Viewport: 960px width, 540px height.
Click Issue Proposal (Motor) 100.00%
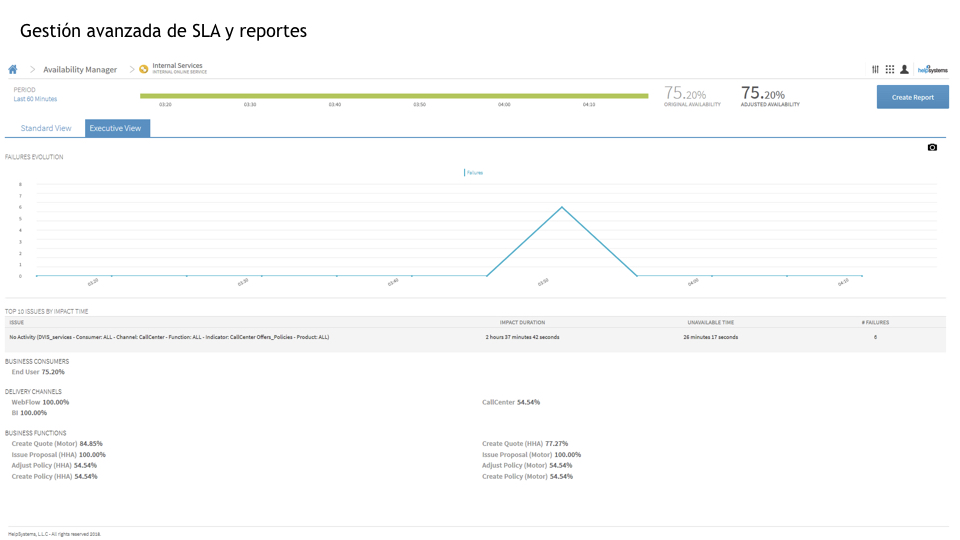click(x=531, y=455)
